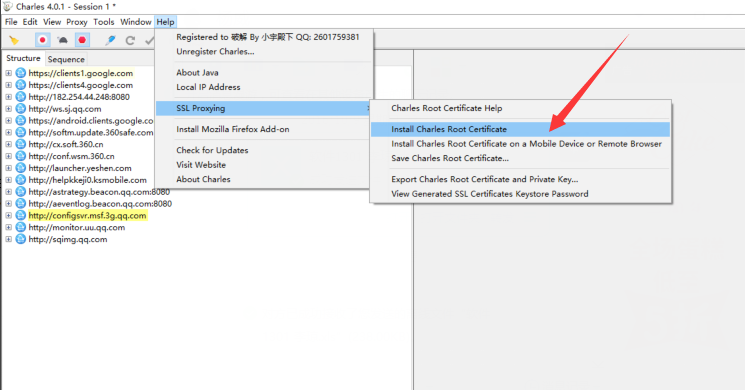Click globe icon for launcher.yeshen.com
This screenshot has height=390, width=745.
[20, 168]
